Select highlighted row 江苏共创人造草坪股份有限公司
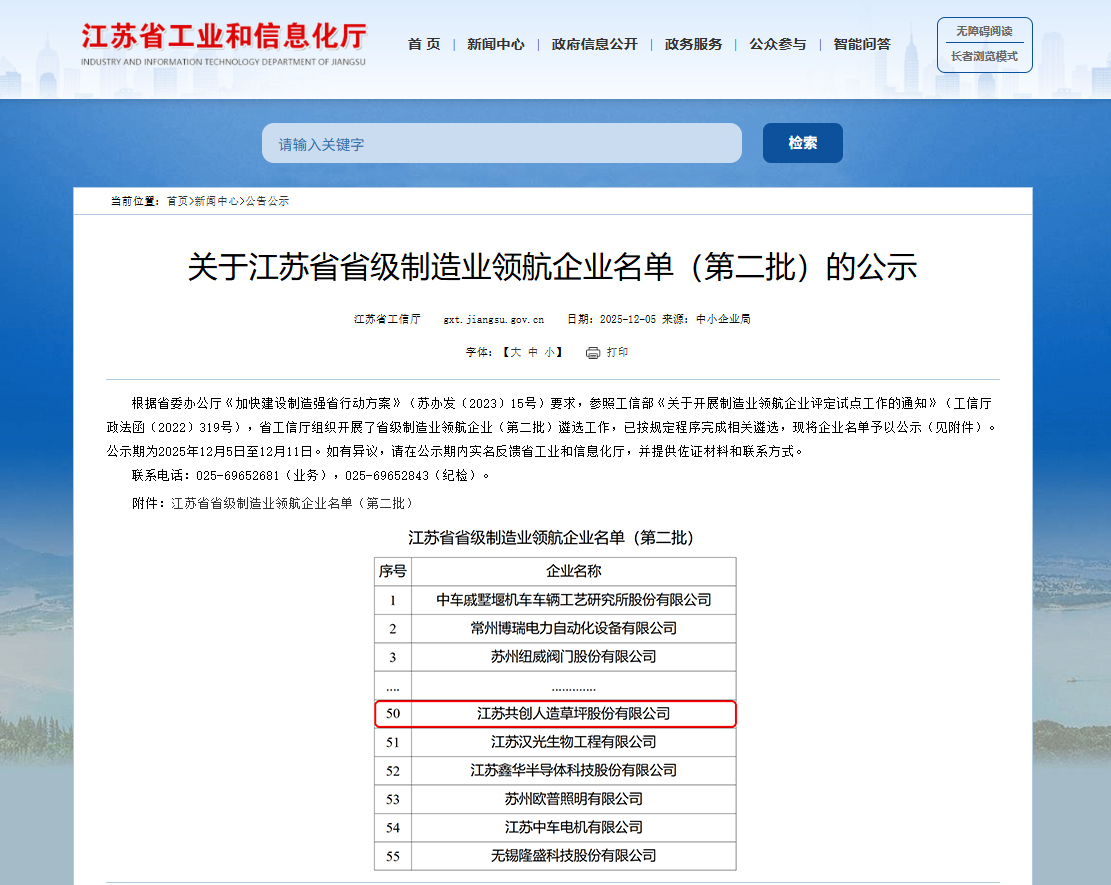Image resolution: width=1111 pixels, height=885 pixels. click(573, 714)
